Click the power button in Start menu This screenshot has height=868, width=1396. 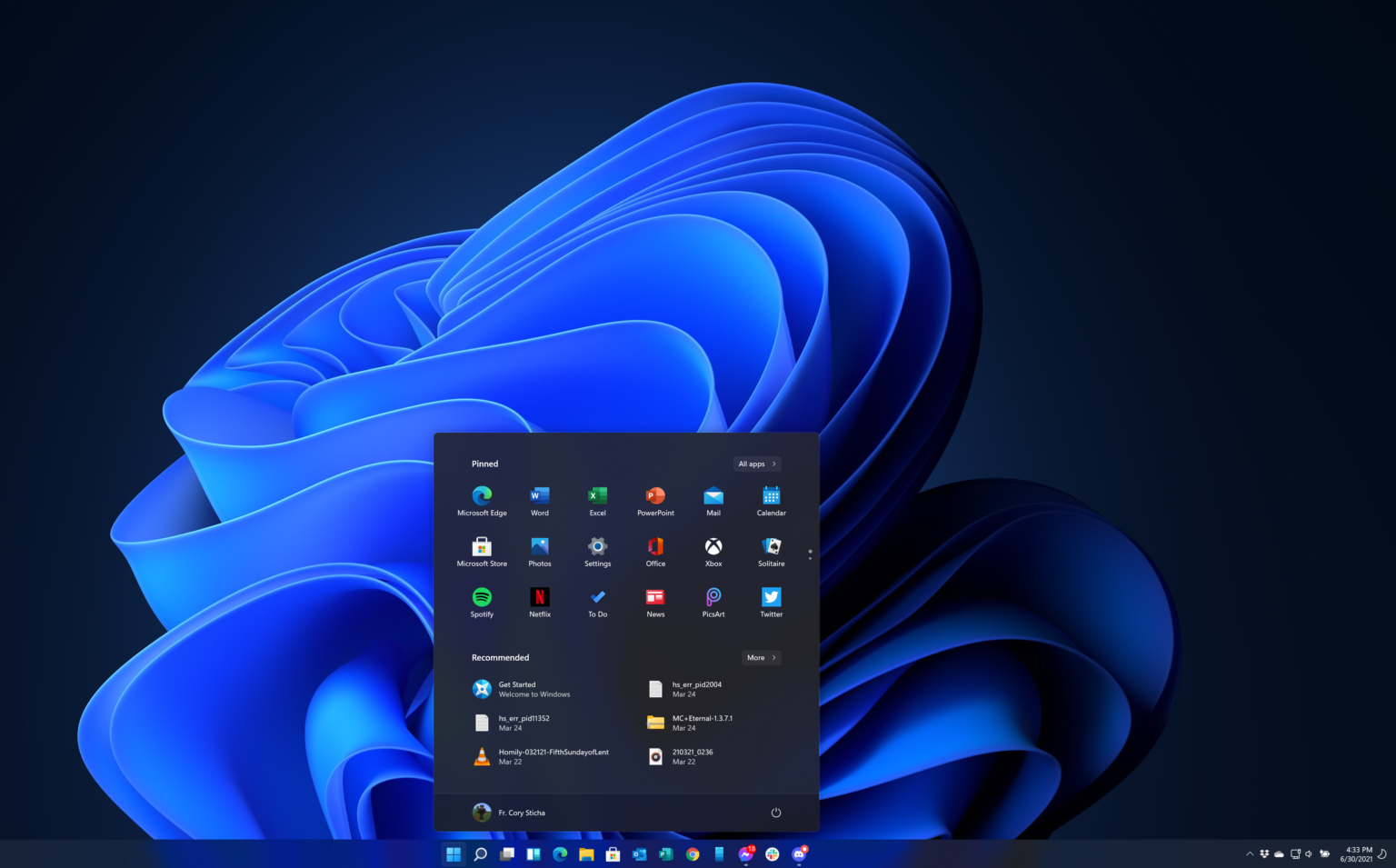click(776, 813)
